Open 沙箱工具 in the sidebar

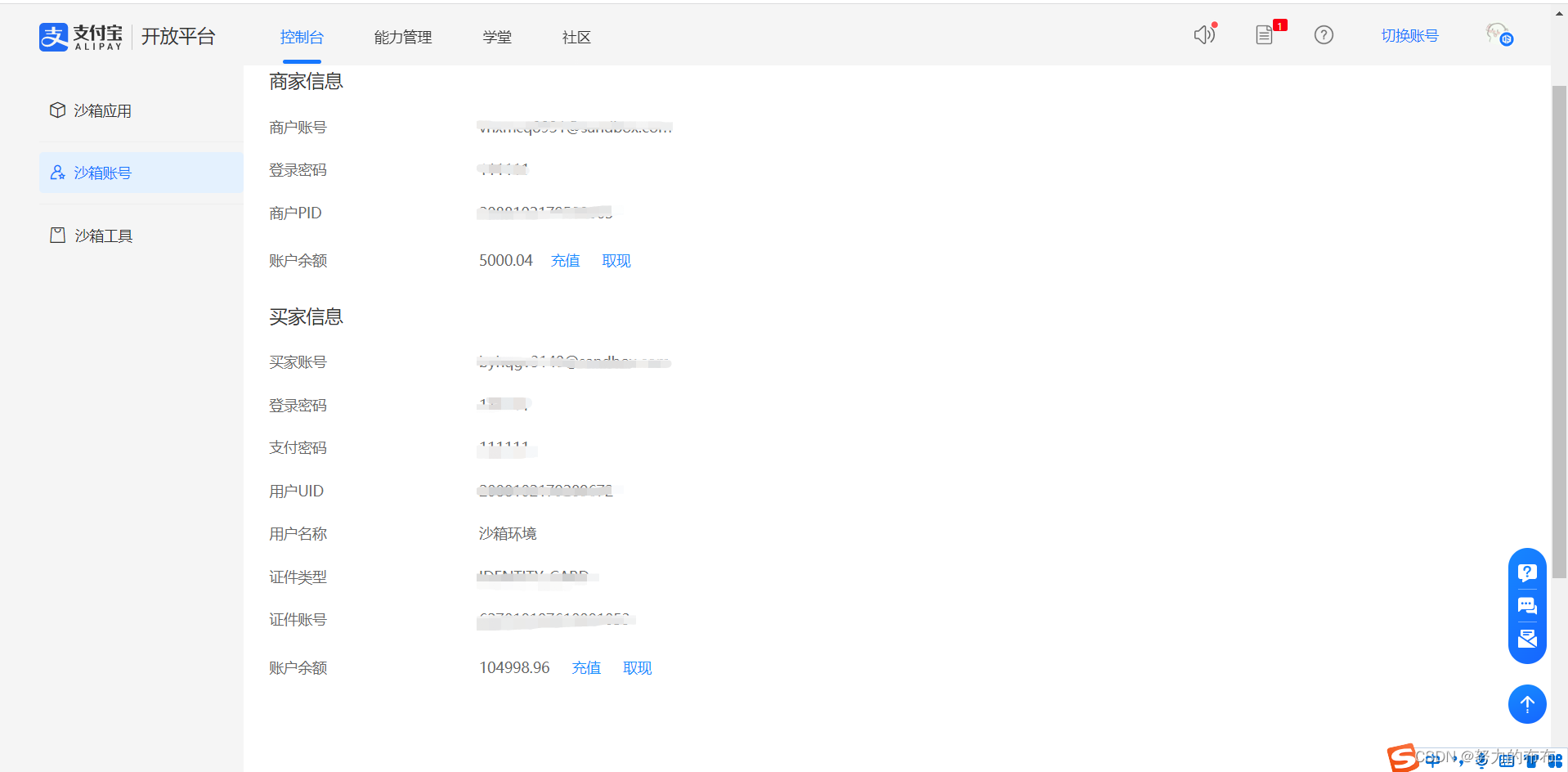[103, 236]
